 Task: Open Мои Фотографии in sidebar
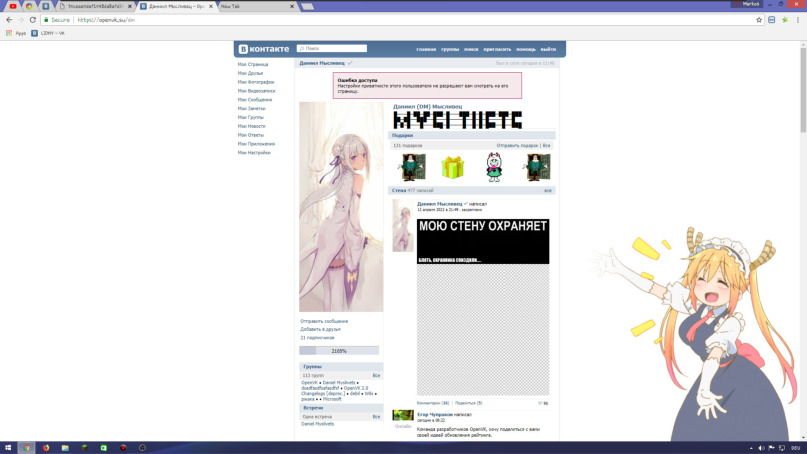coord(256,82)
